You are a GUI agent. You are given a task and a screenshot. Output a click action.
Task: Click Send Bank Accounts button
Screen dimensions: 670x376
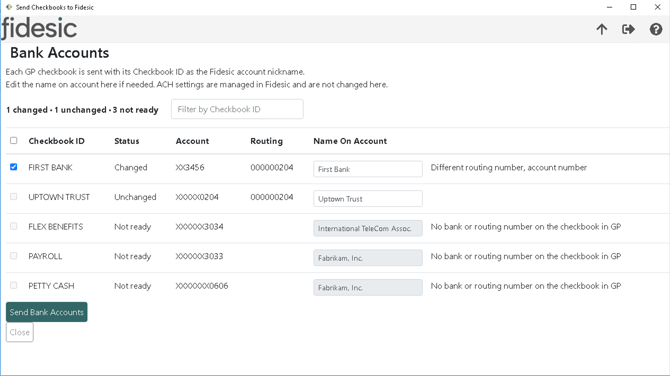(47, 312)
